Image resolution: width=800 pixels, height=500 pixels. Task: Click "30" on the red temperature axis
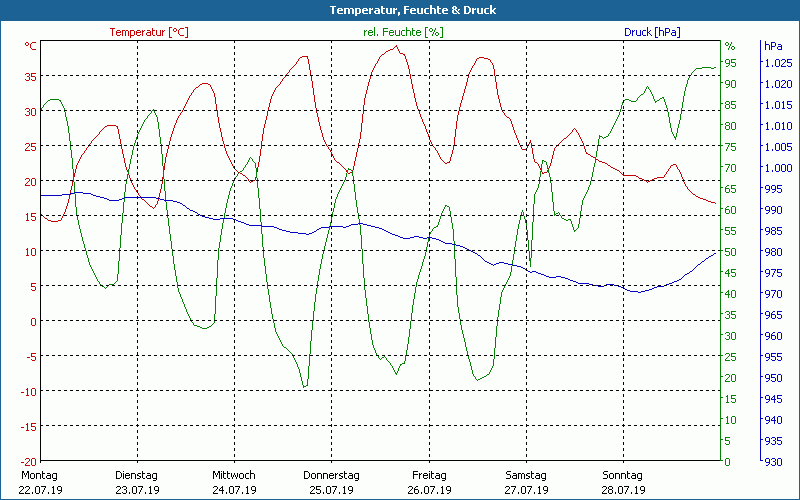tap(31, 112)
